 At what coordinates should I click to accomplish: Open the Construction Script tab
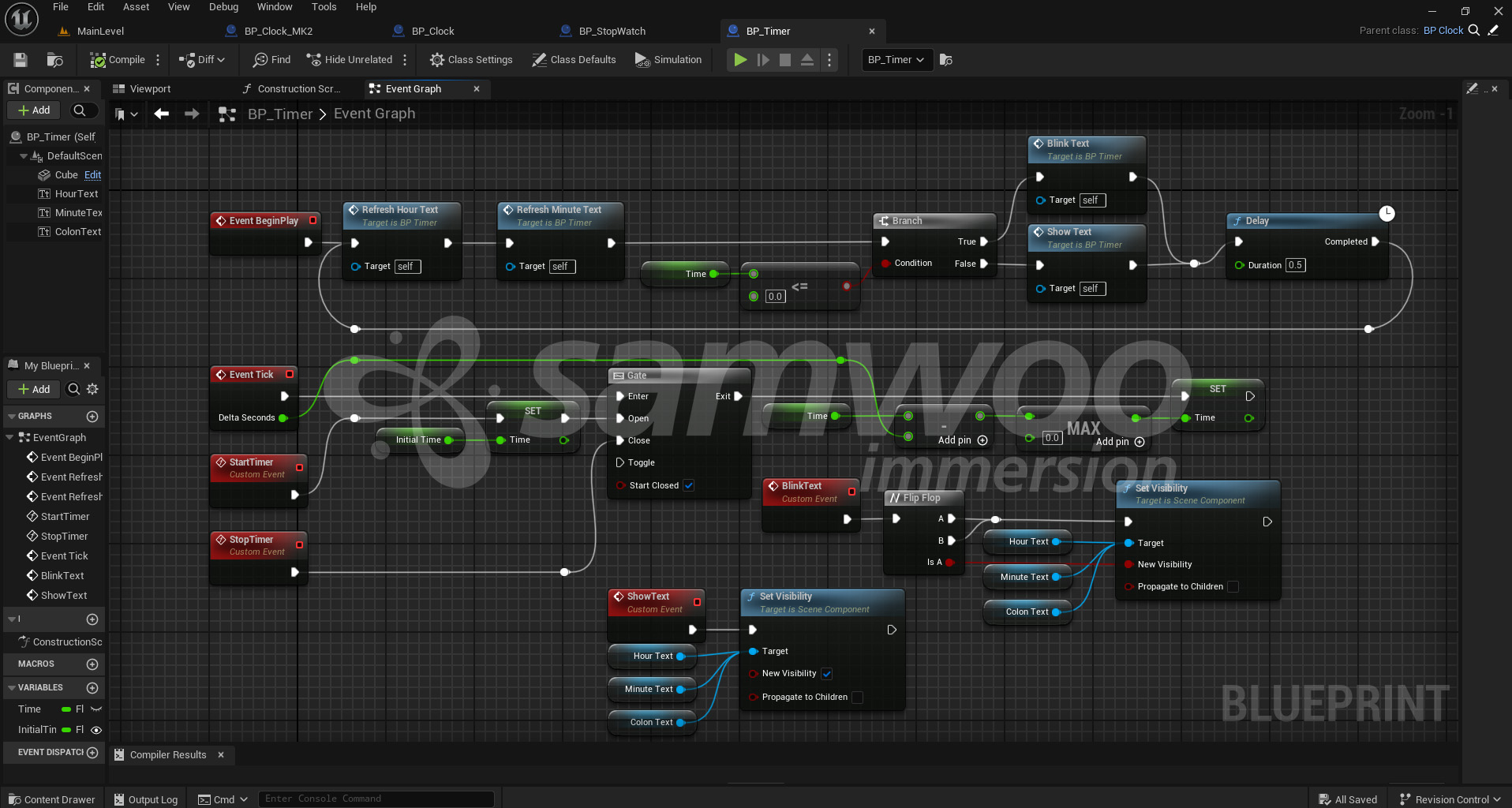coord(299,89)
